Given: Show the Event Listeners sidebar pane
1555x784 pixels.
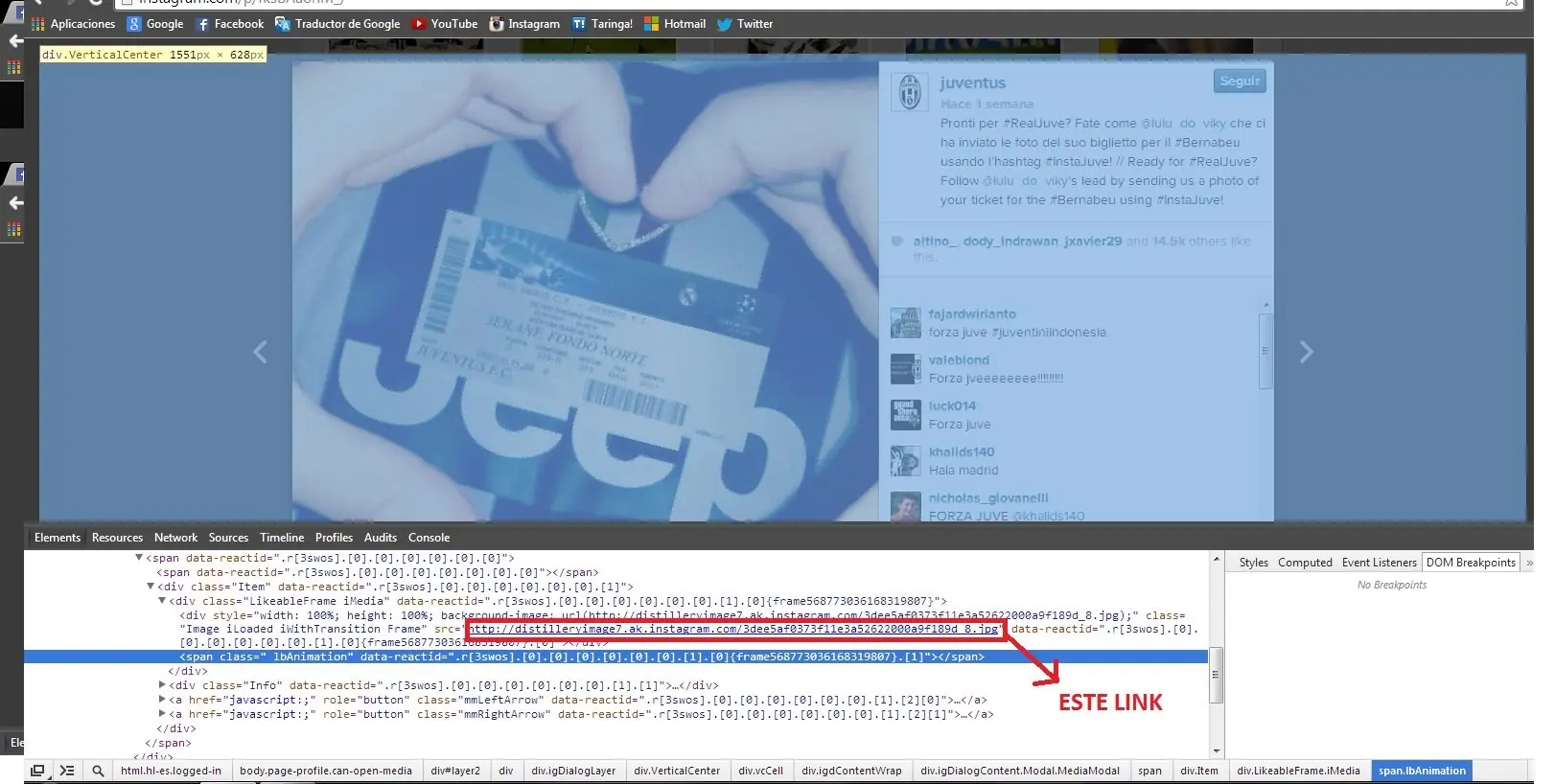Looking at the screenshot, I should click(1379, 563).
